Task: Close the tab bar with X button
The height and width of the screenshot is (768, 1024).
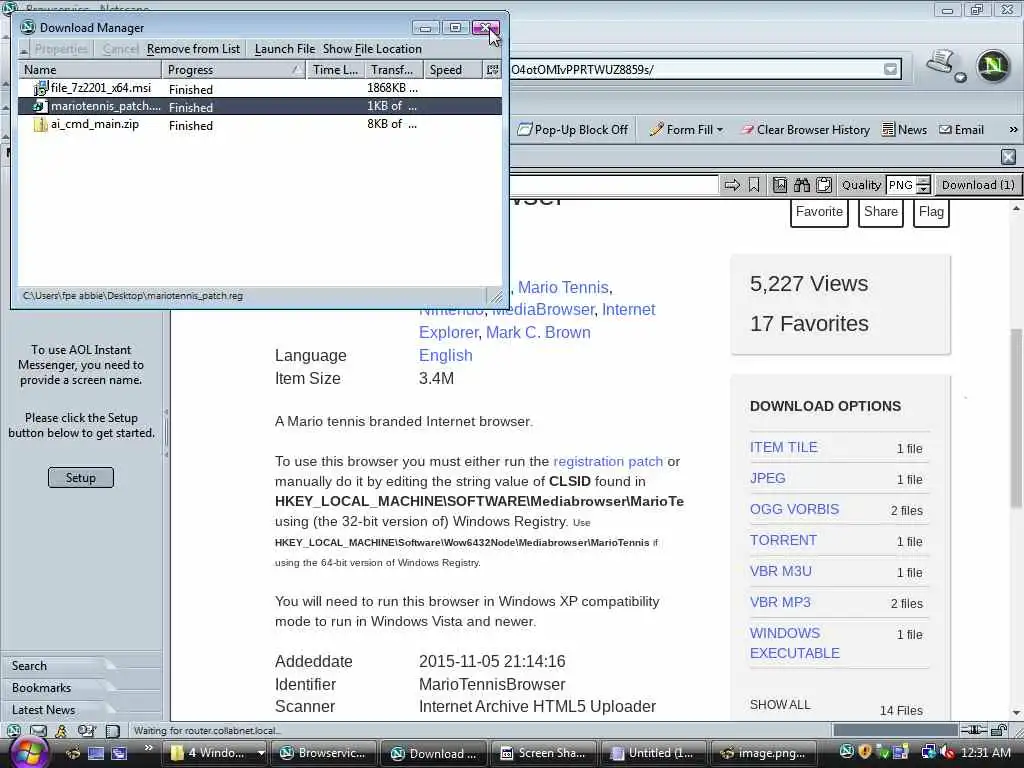Action: pos(1008,157)
